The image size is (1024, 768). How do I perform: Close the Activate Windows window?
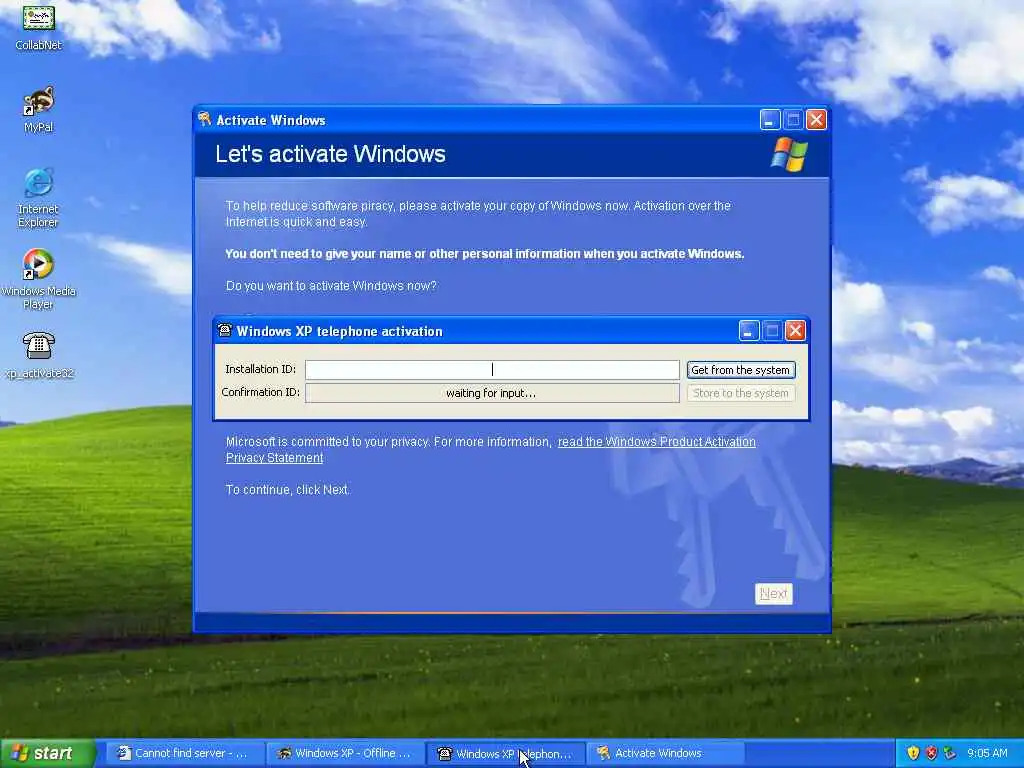tap(816, 120)
